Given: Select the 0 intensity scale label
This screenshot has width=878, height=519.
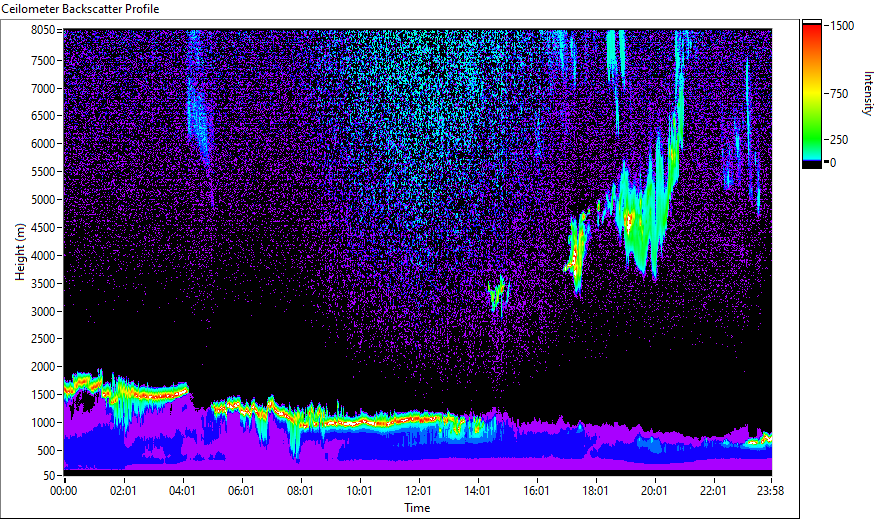Looking at the screenshot, I should click(x=833, y=163).
